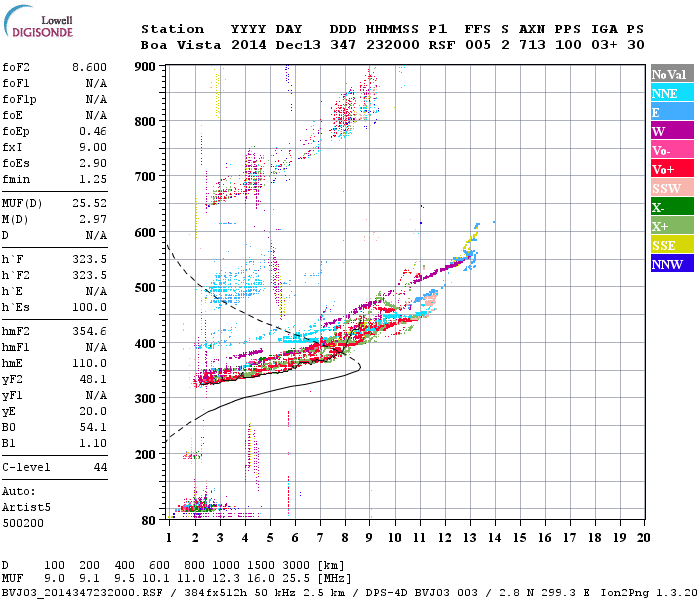
Task: Click the 900 km height axis label
Action: click(x=145, y=67)
